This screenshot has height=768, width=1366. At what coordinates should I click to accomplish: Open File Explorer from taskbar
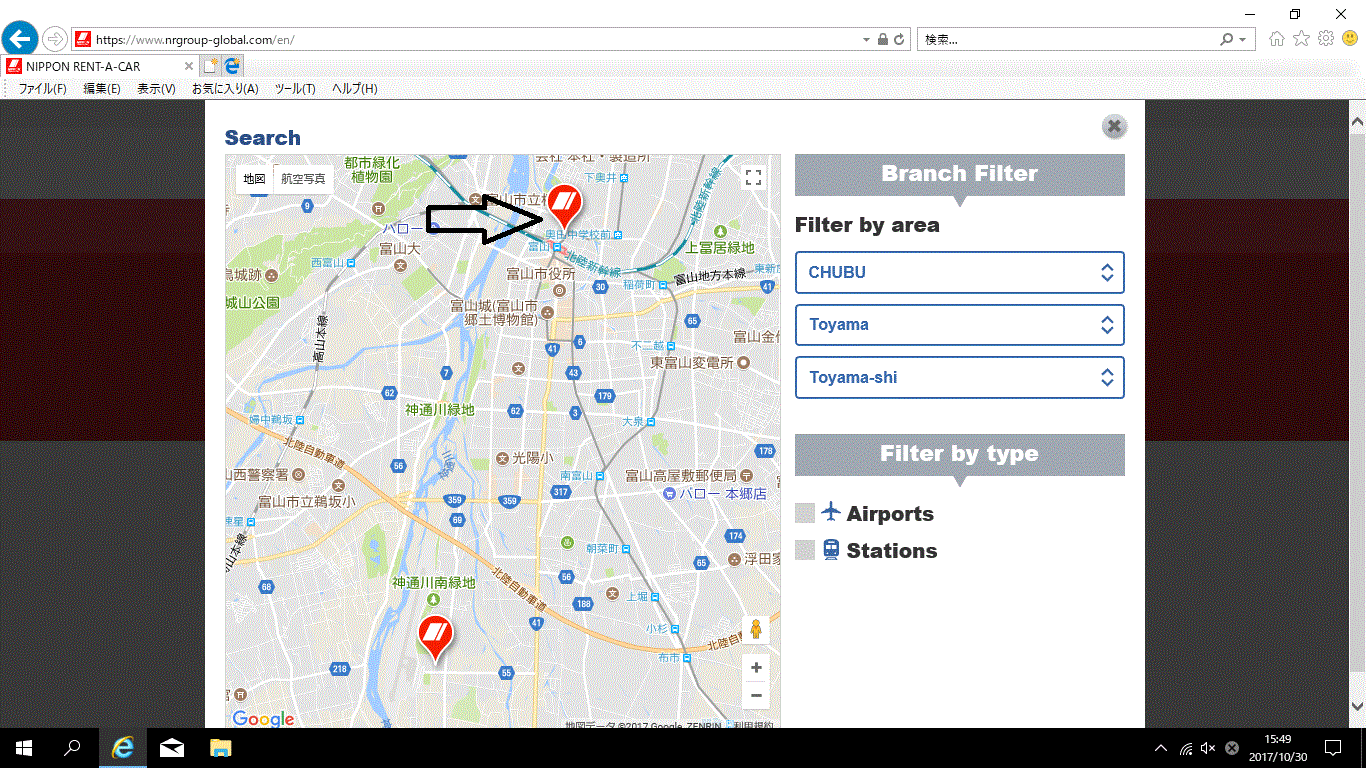pyautogui.click(x=220, y=747)
